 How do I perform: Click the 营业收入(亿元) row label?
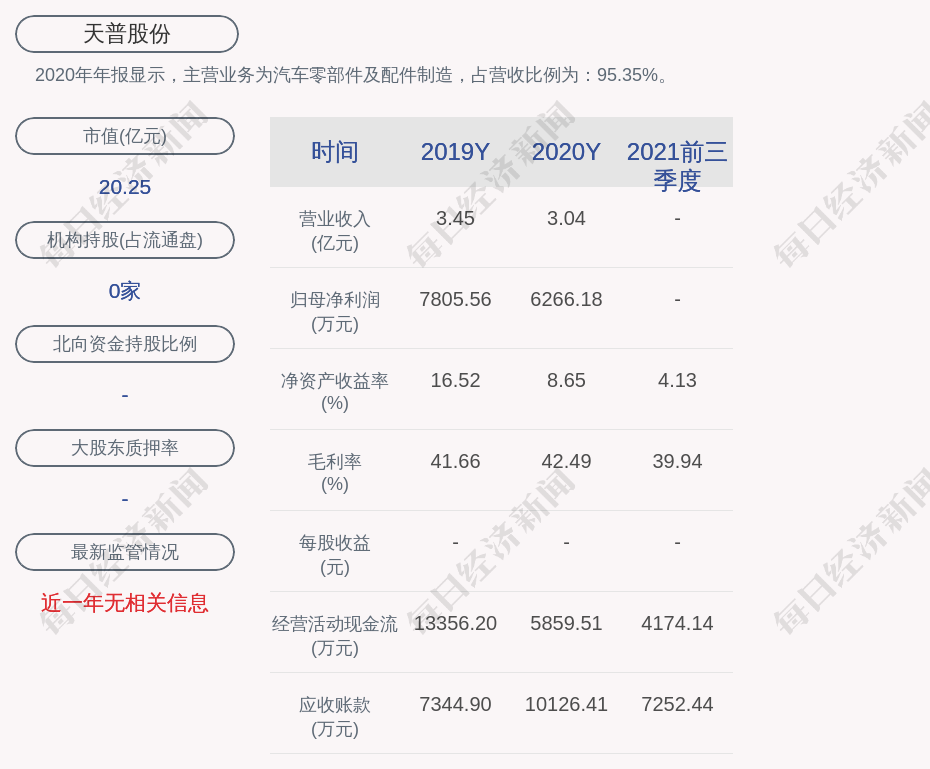tap(335, 231)
